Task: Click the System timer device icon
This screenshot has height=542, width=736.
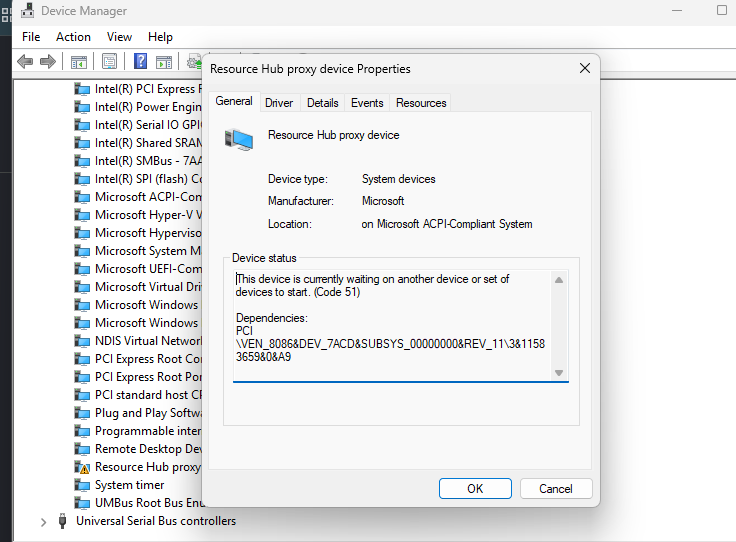Action: [82, 485]
